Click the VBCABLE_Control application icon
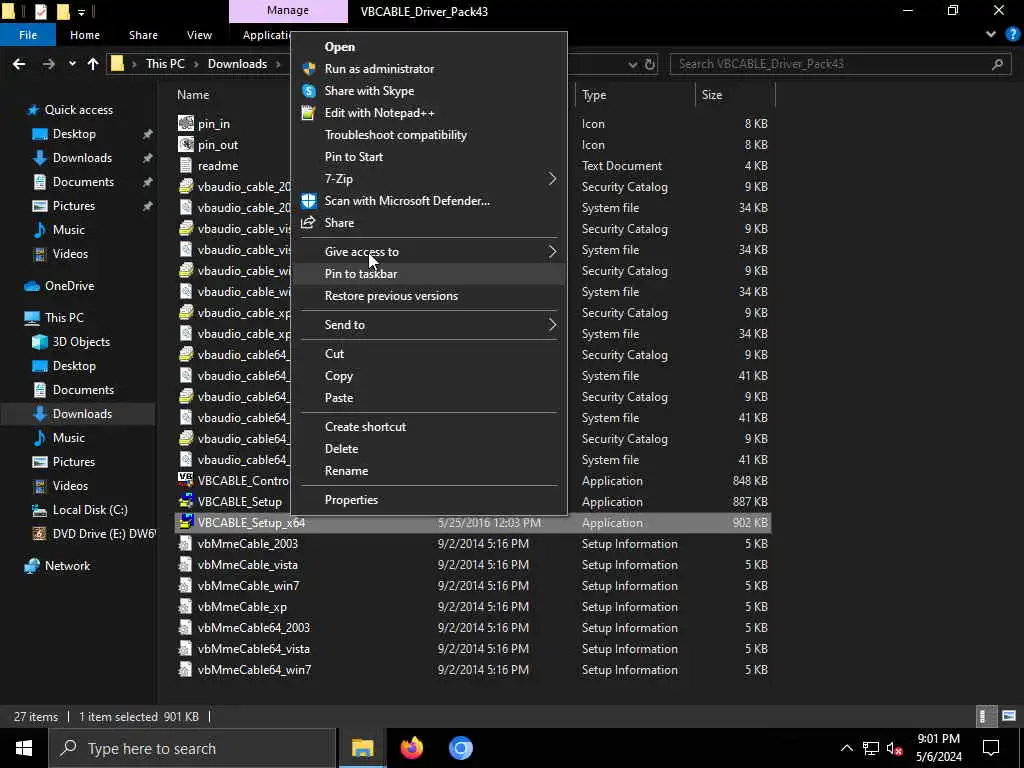1024x768 pixels. click(186, 480)
